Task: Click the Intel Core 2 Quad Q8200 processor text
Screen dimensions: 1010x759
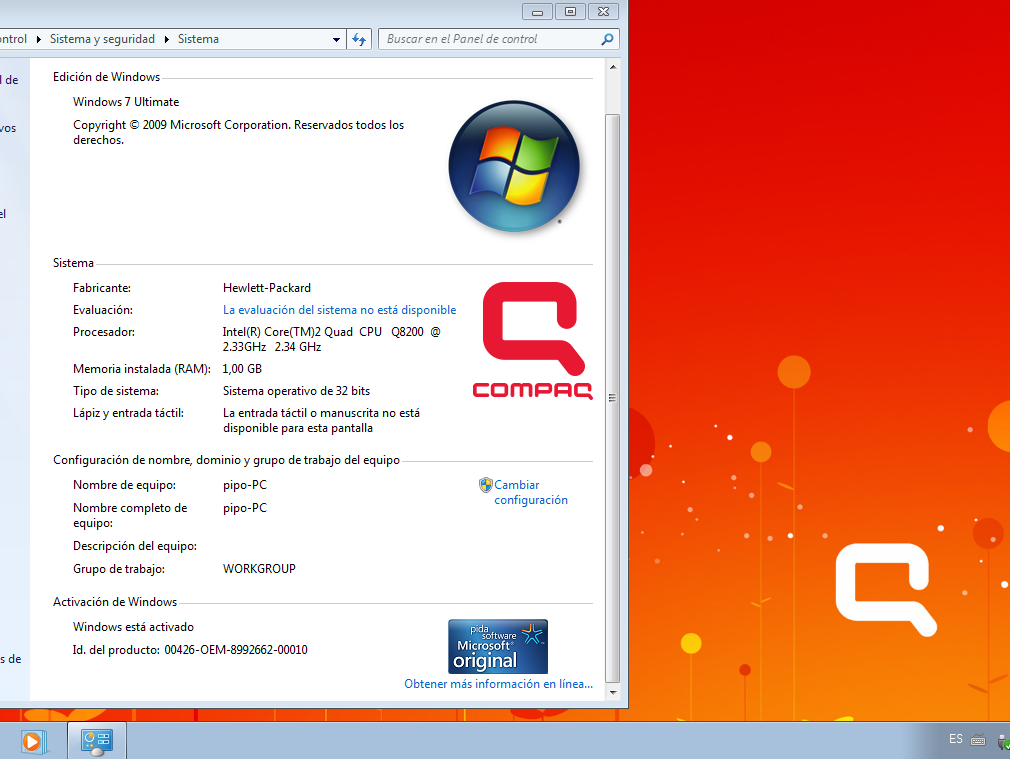Action: (332, 340)
